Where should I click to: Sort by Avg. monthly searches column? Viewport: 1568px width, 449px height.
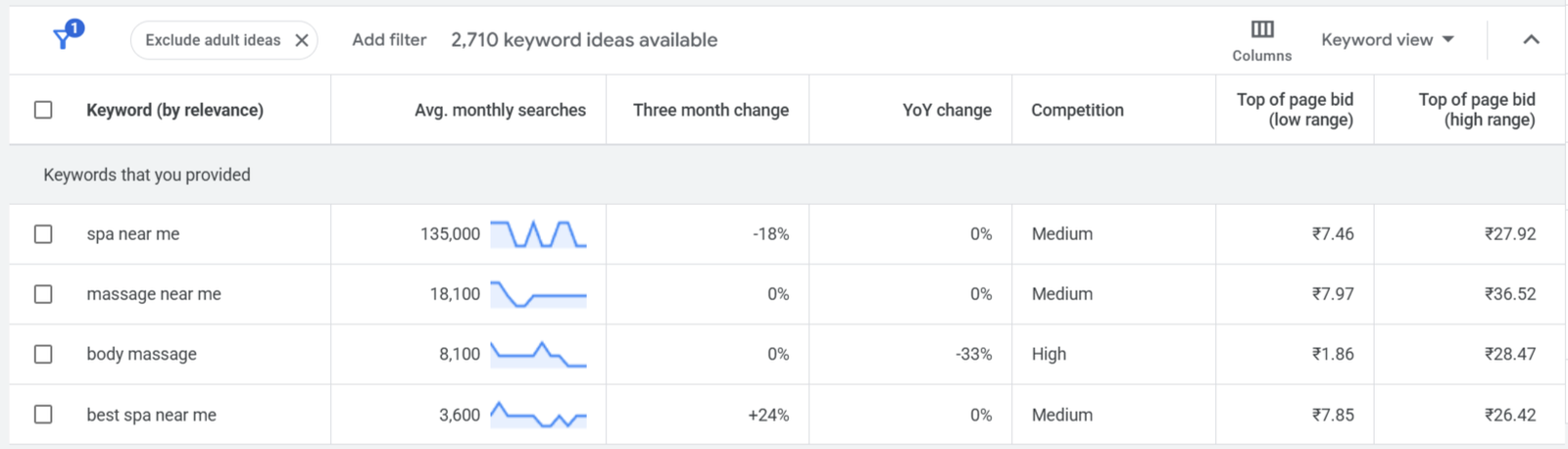pyautogui.click(x=500, y=110)
